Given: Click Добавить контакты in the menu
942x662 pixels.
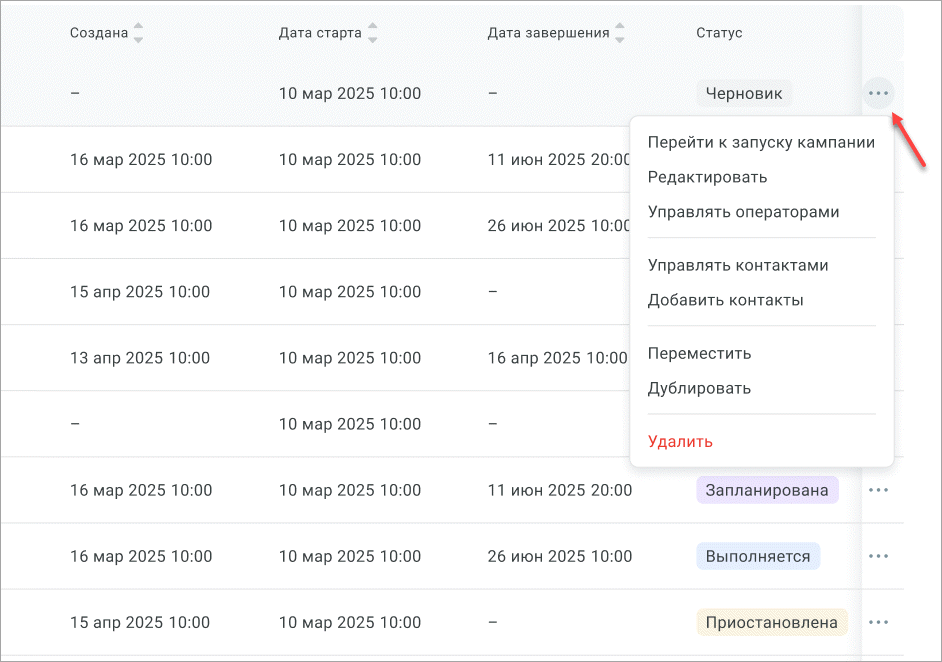Looking at the screenshot, I should [x=725, y=300].
